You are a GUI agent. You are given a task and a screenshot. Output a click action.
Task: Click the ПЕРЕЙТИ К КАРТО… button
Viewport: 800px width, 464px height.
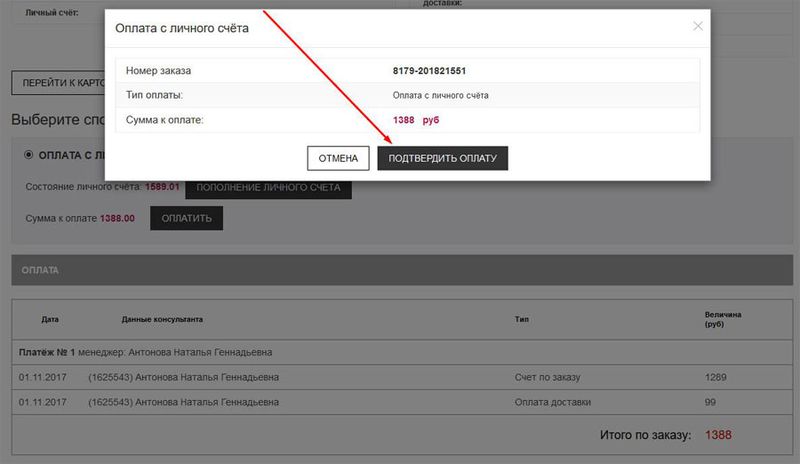click(x=58, y=83)
